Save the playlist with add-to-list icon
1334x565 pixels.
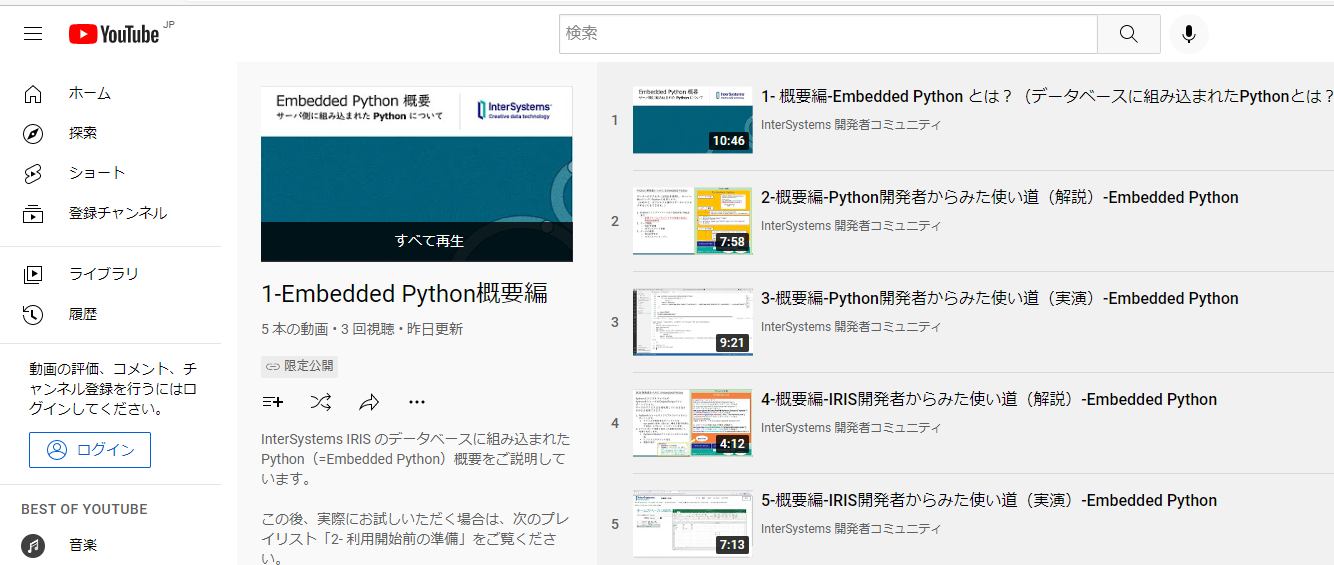[x=272, y=402]
